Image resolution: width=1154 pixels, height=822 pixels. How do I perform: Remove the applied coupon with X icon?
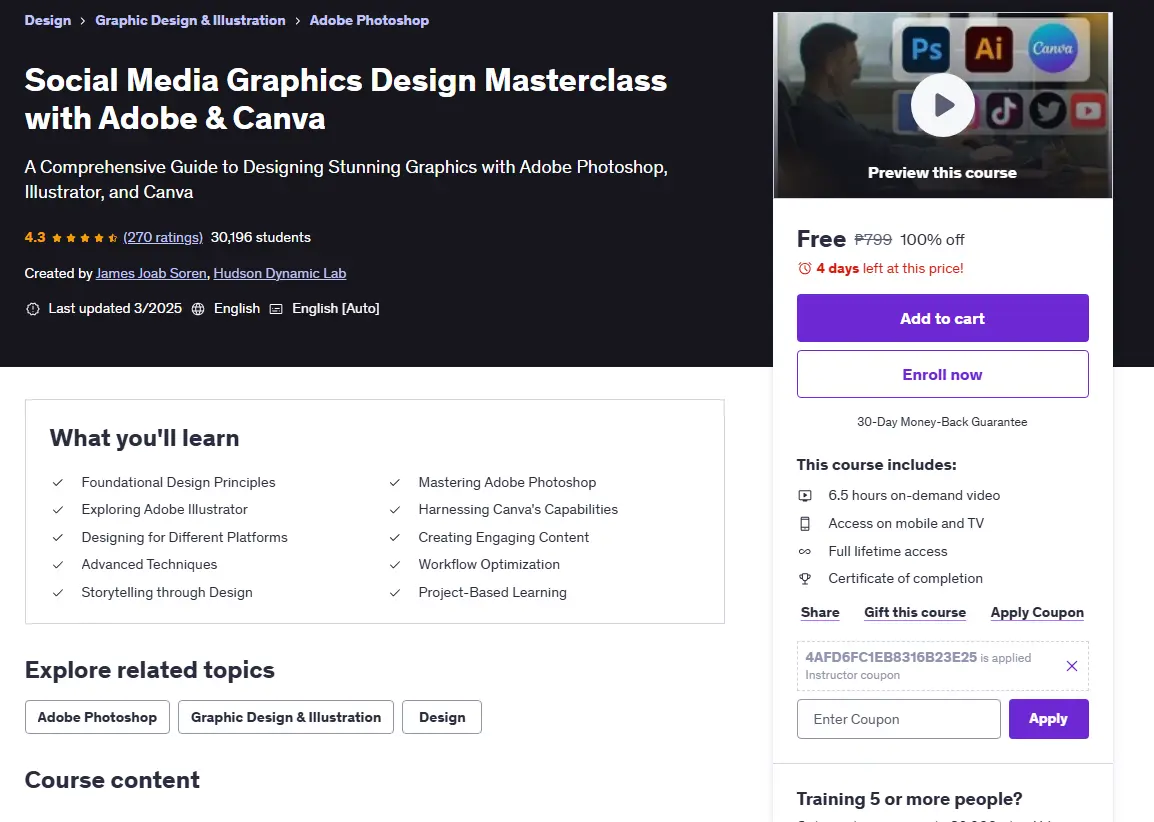pyautogui.click(x=1072, y=666)
